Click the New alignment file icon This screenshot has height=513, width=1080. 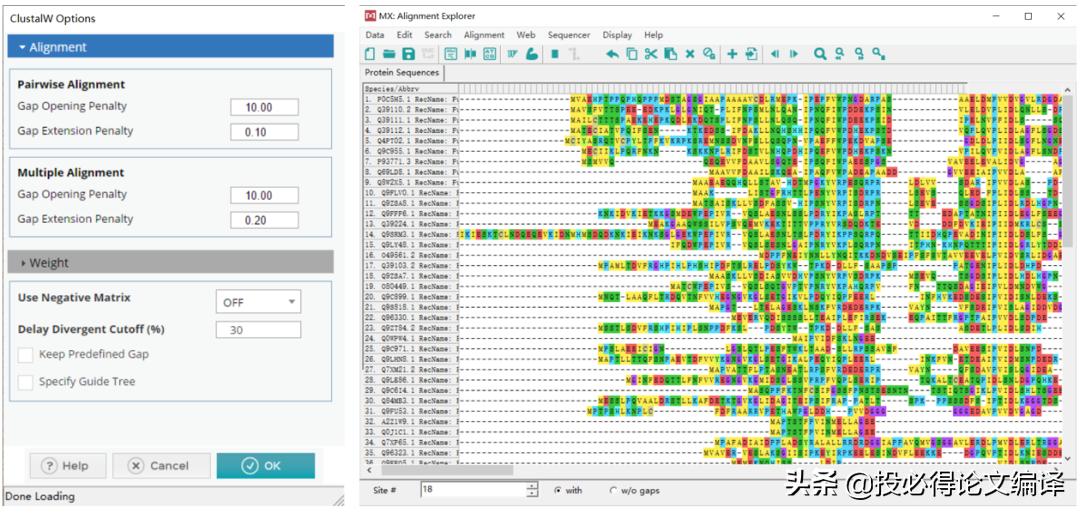point(370,54)
